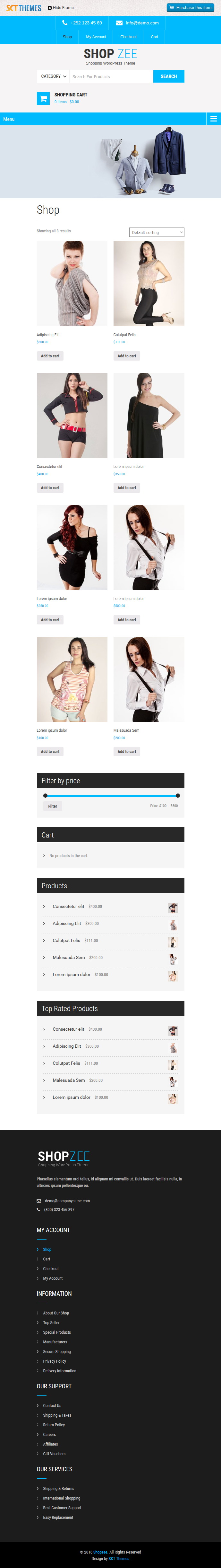The width and height of the screenshot is (221, 1568).
Task: Click the SKT Themes logo
Action: [x=24, y=8]
